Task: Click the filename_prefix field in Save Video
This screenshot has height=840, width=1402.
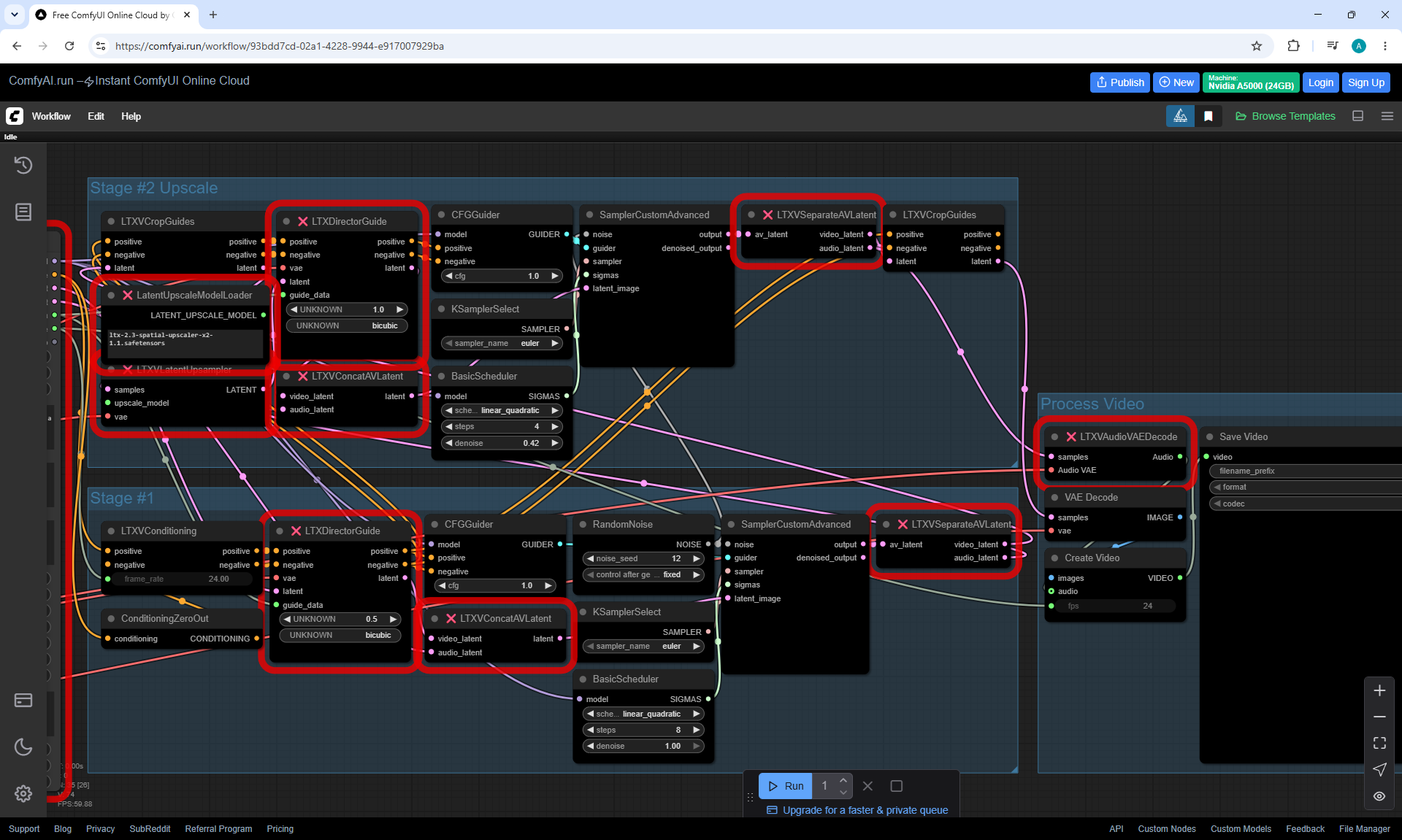Action: pos(1306,471)
